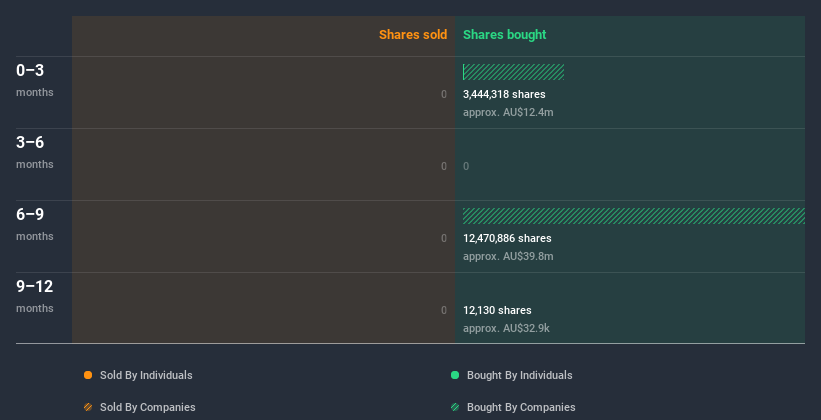821x420 pixels.
Task: Select the Sold By Companies legend label
Action: (x=148, y=407)
